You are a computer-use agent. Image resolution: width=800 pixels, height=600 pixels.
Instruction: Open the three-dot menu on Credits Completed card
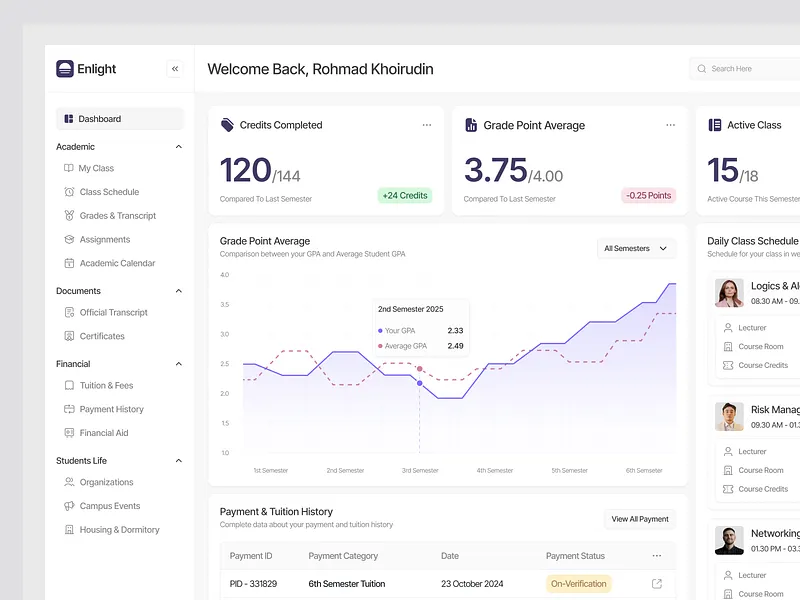coord(427,124)
